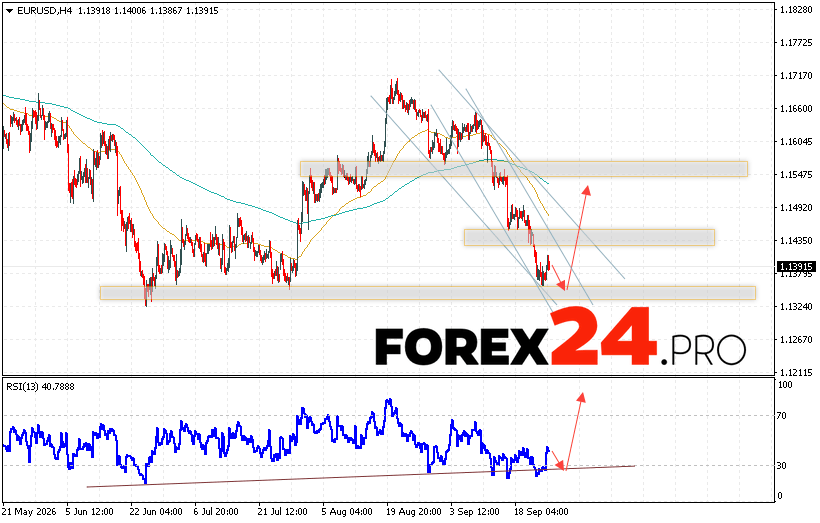
Task: Open the chart menu triangle beside EURUSD,H4
Action: pos(9,10)
